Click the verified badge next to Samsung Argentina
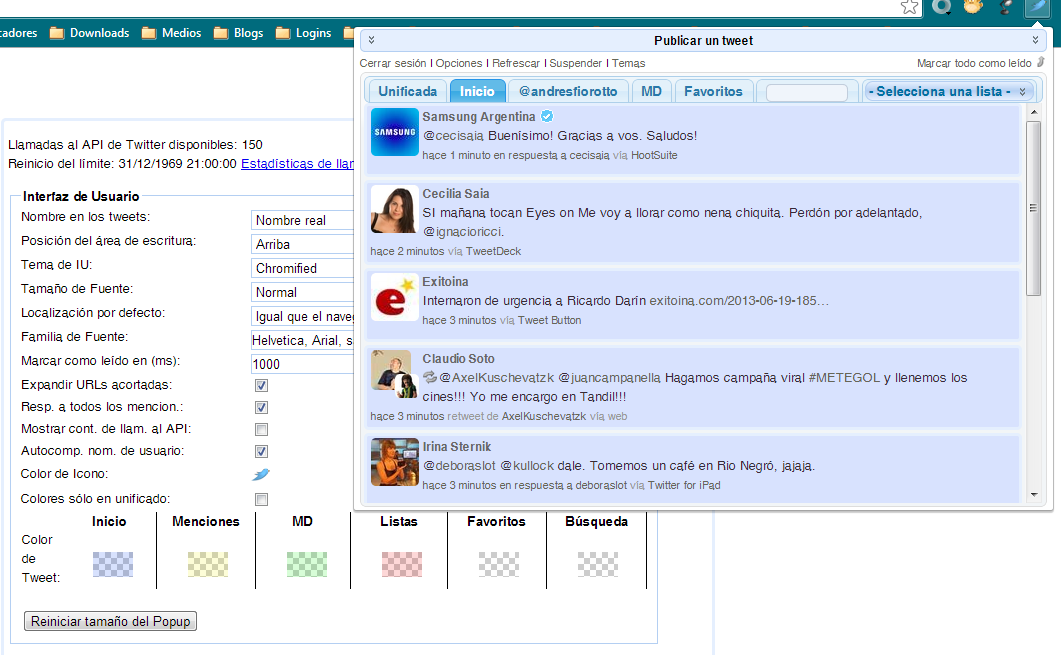 547,116
